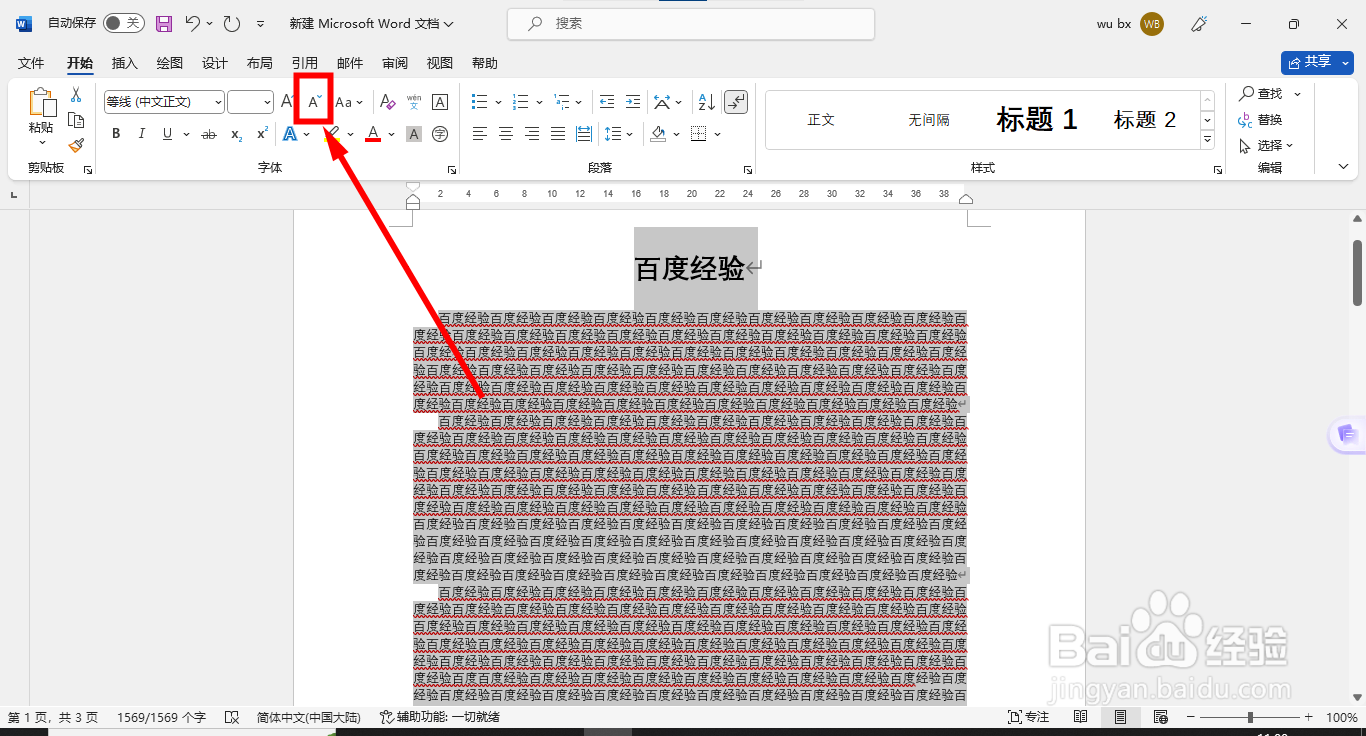The height and width of the screenshot is (736, 1366).
Task: Toggle strikethrough formatting
Action: coord(209,134)
